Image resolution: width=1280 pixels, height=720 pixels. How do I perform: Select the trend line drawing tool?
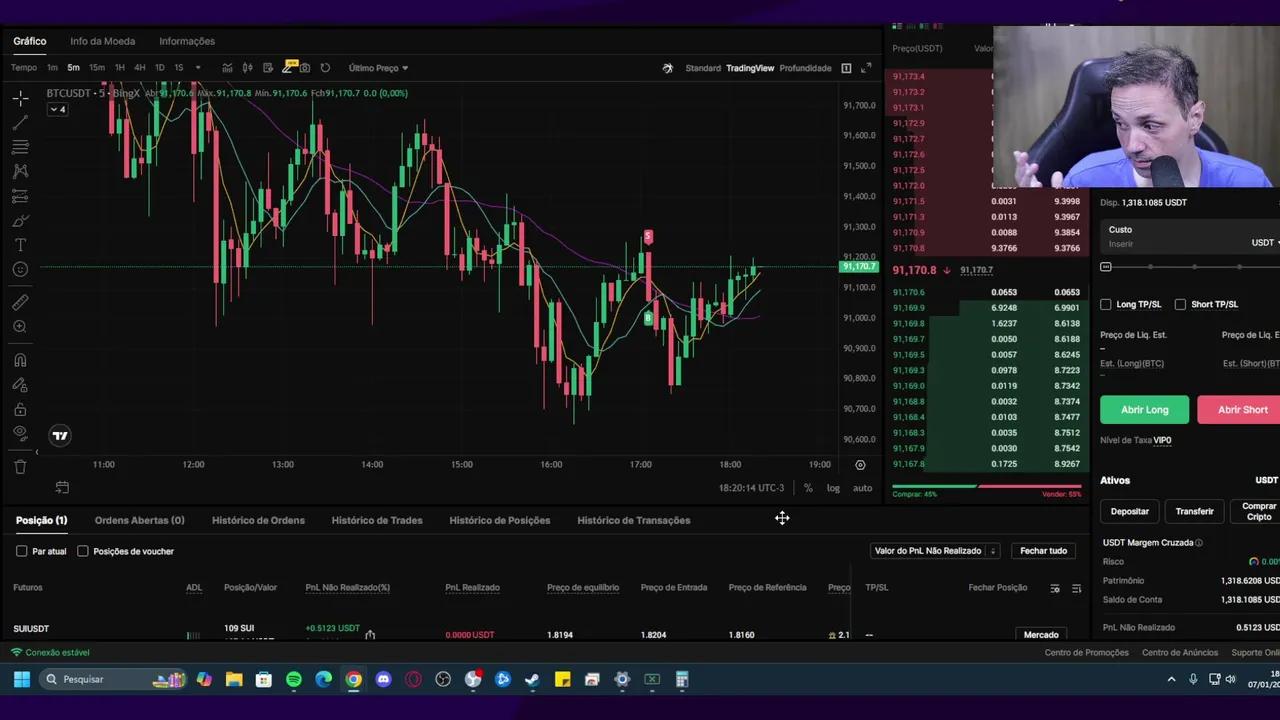coord(20,123)
